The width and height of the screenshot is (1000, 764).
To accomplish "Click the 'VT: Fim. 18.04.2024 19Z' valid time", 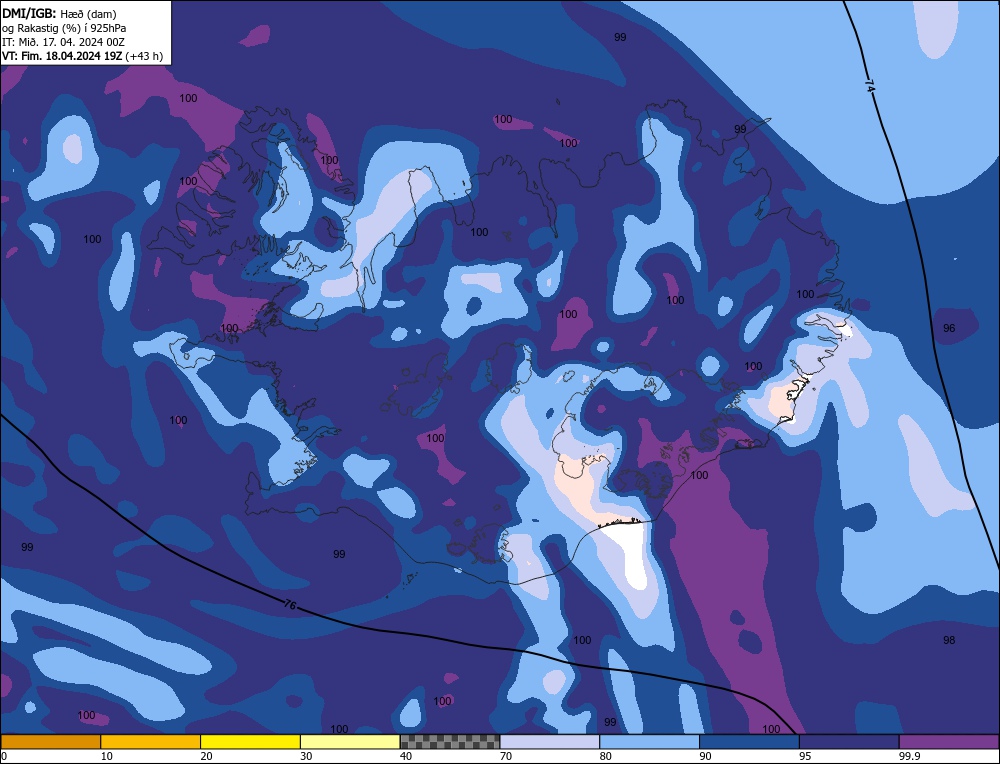I will [x=62, y=56].
